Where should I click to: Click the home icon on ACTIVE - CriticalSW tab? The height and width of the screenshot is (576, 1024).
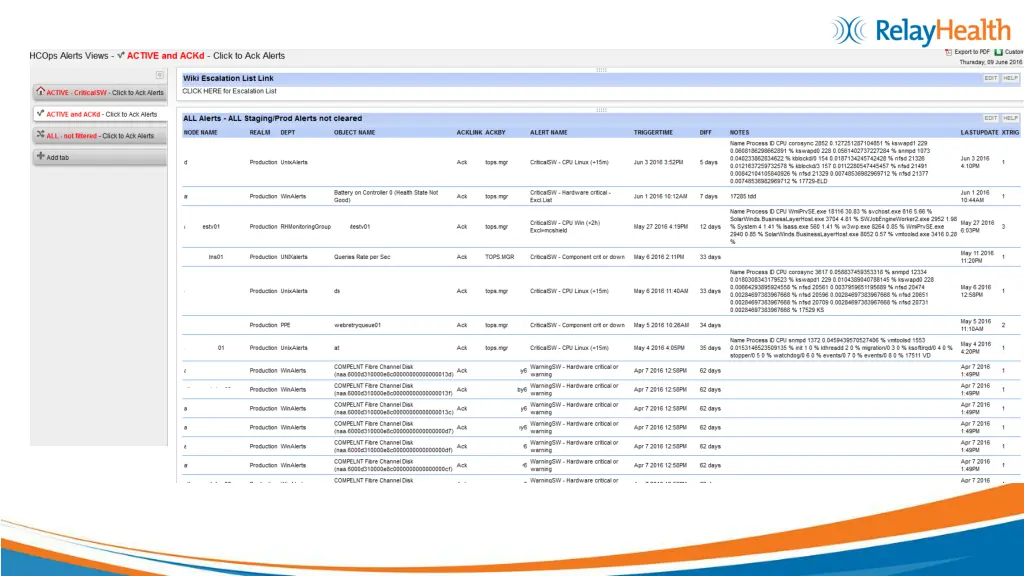pos(40,91)
